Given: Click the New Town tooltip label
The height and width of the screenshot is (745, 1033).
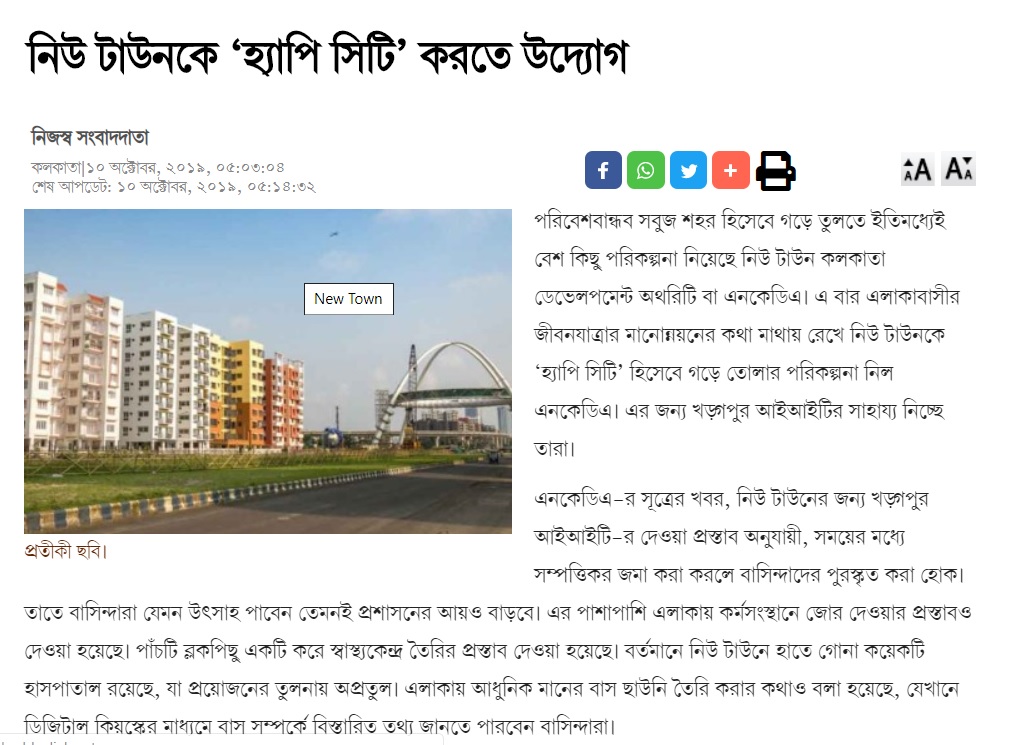Looking at the screenshot, I should coord(349,298).
